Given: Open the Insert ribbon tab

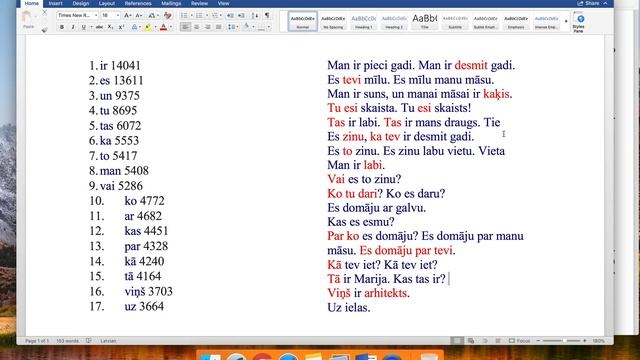Looking at the screenshot, I should coord(56,3).
